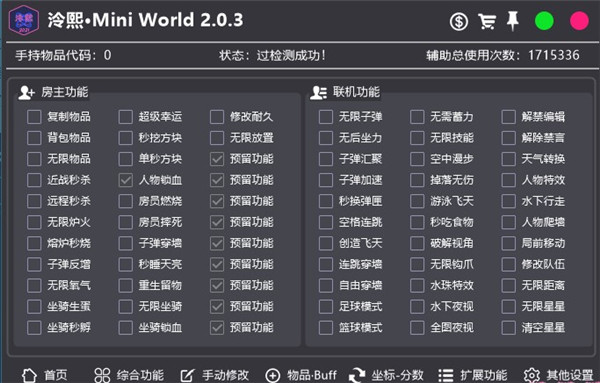Enable the 修改耐久 checkbox

[217, 117]
